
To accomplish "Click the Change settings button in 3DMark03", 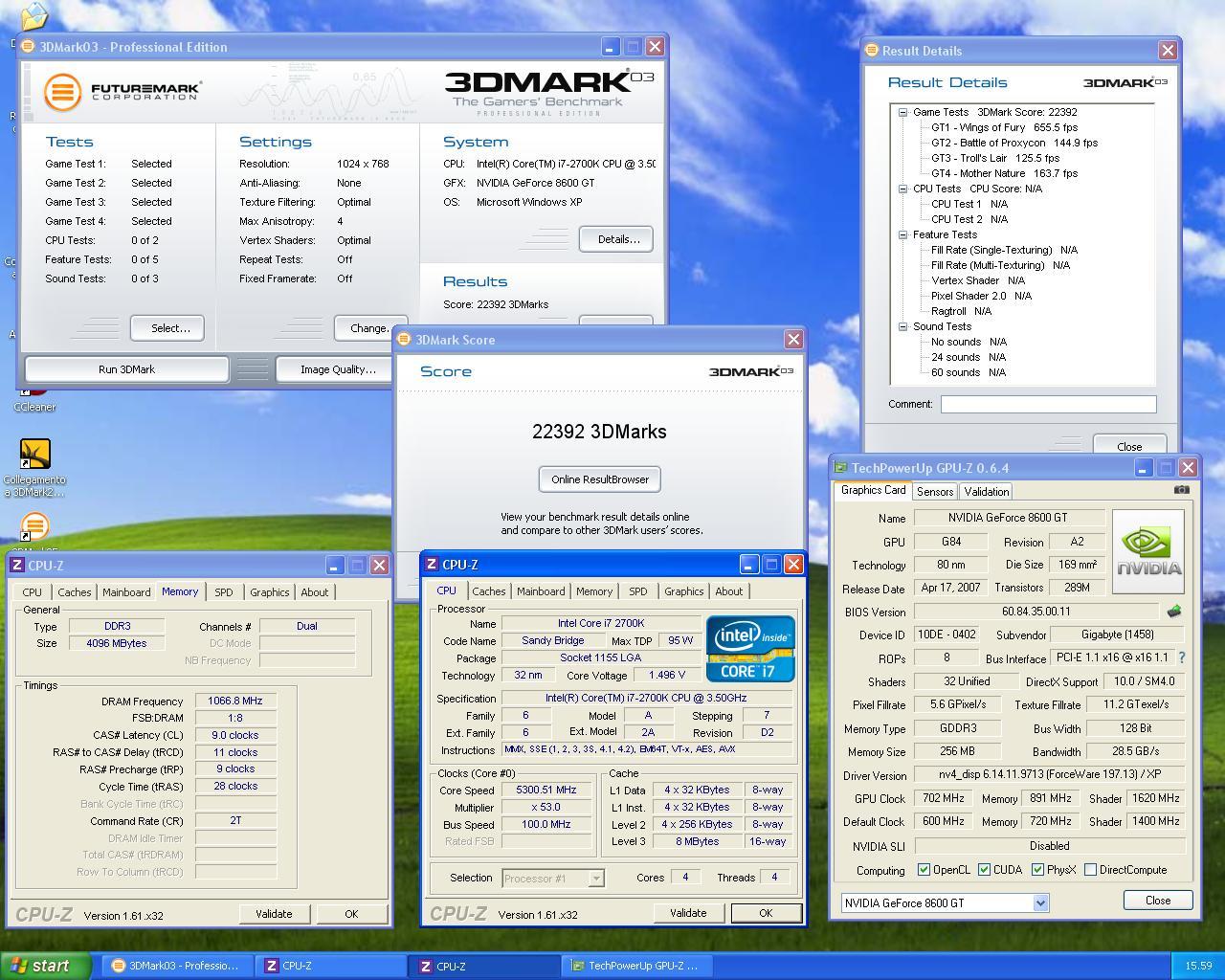I will pos(370,328).
